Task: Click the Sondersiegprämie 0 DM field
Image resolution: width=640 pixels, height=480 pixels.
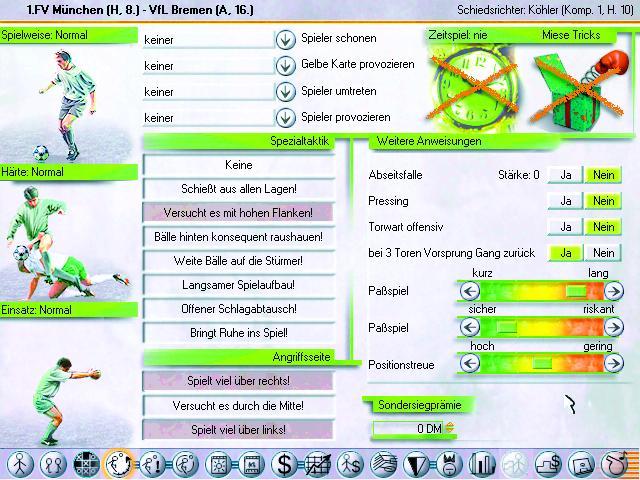Action: point(409,428)
